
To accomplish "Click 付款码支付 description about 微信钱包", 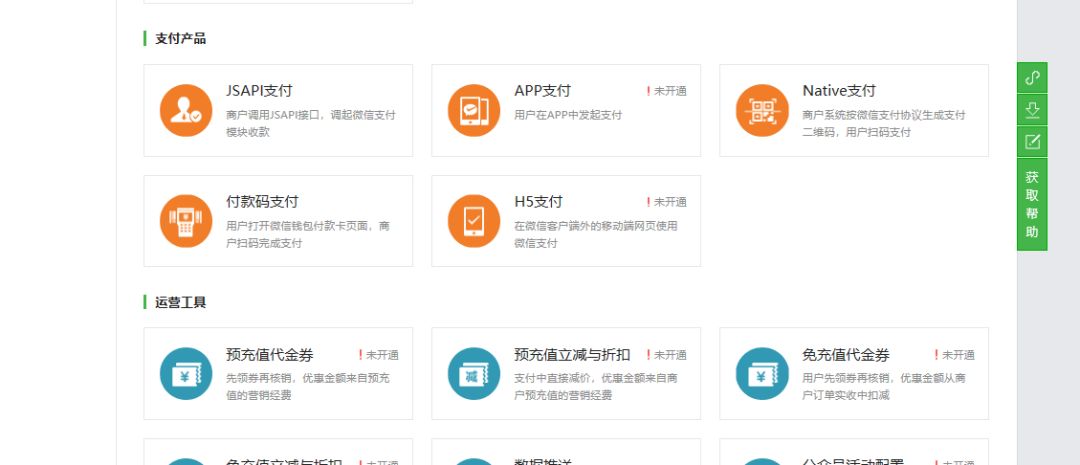I will coord(308,234).
